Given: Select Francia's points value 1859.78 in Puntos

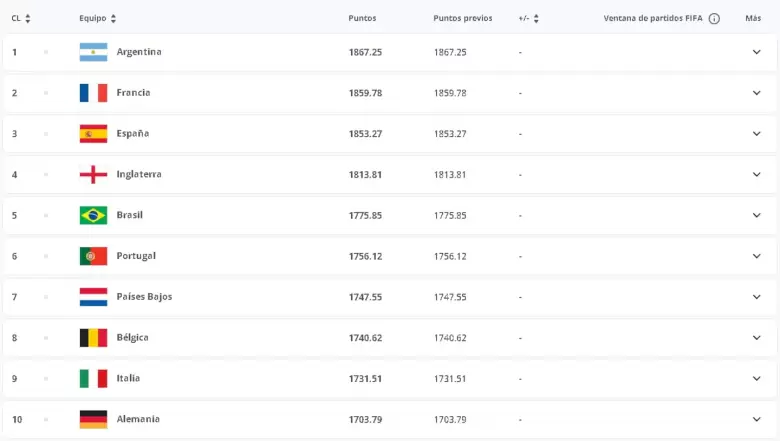Looking at the screenshot, I should [365, 93].
